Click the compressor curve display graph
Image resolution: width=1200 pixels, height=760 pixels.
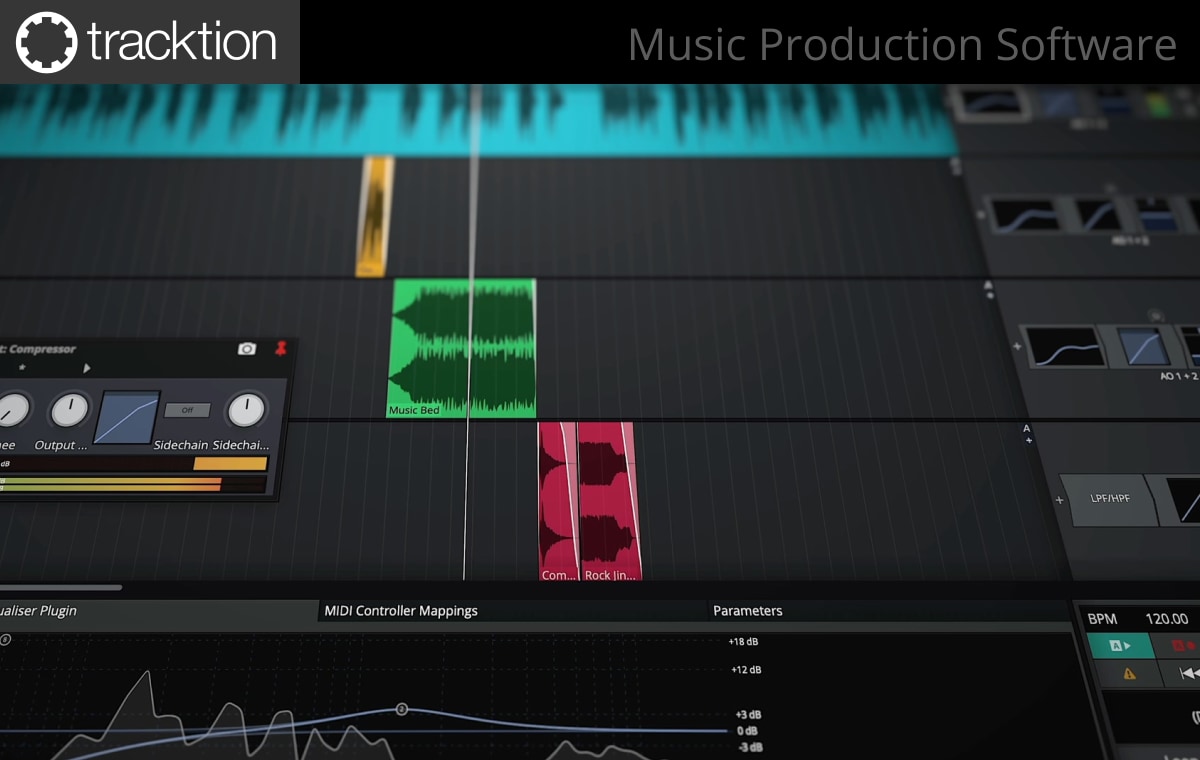(x=127, y=417)
